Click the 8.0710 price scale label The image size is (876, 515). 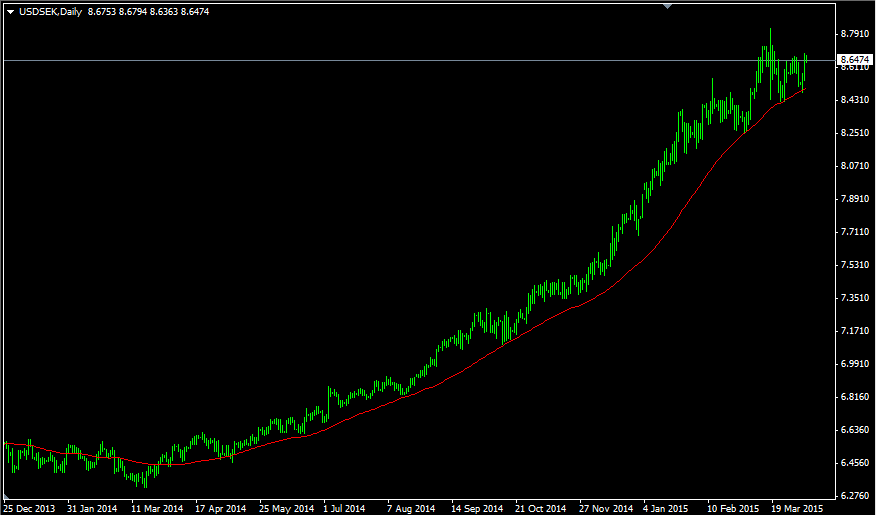pos(855,166)
